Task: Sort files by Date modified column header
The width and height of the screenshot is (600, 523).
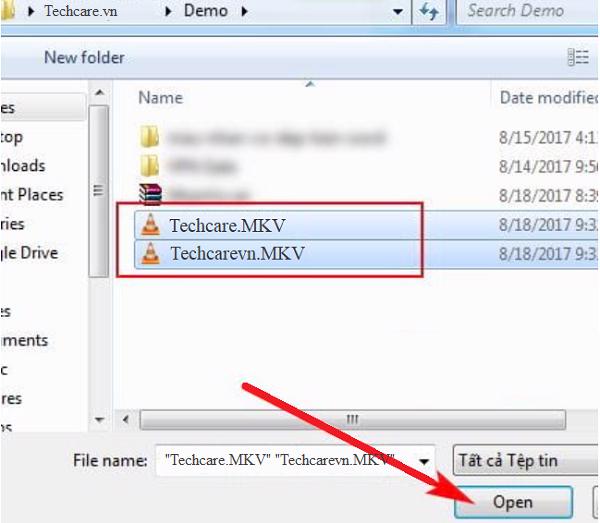Action: click(x=549, y=98)
